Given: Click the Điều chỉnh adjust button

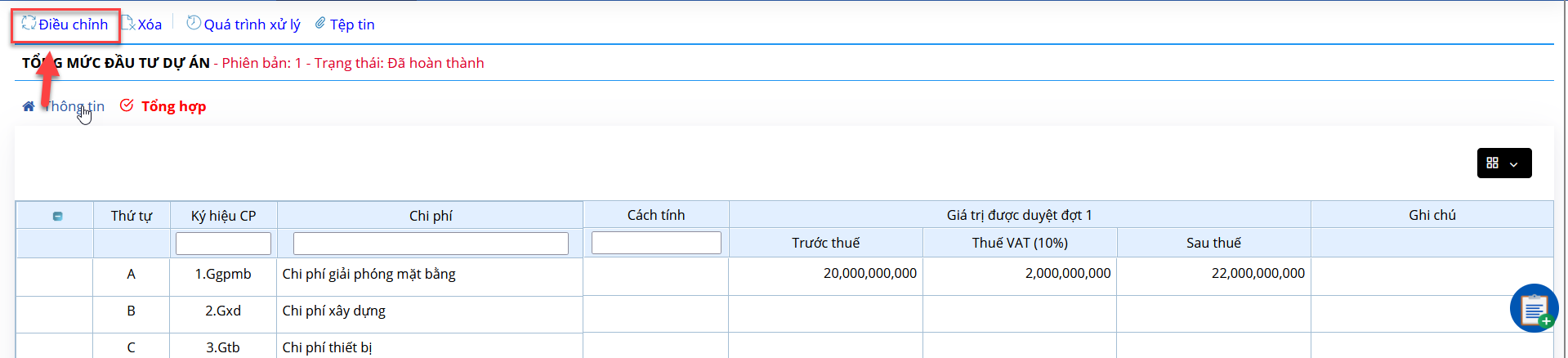Looking at the screenshot, I should 65,25.
